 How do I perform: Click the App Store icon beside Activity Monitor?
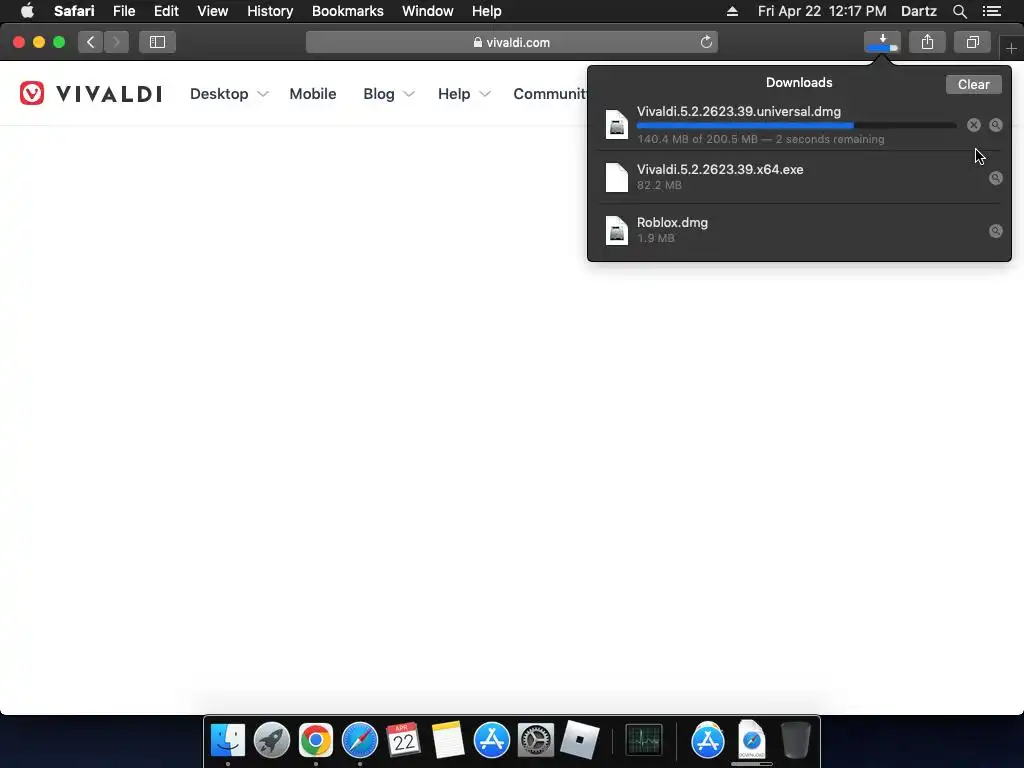(x=707, y=741)
